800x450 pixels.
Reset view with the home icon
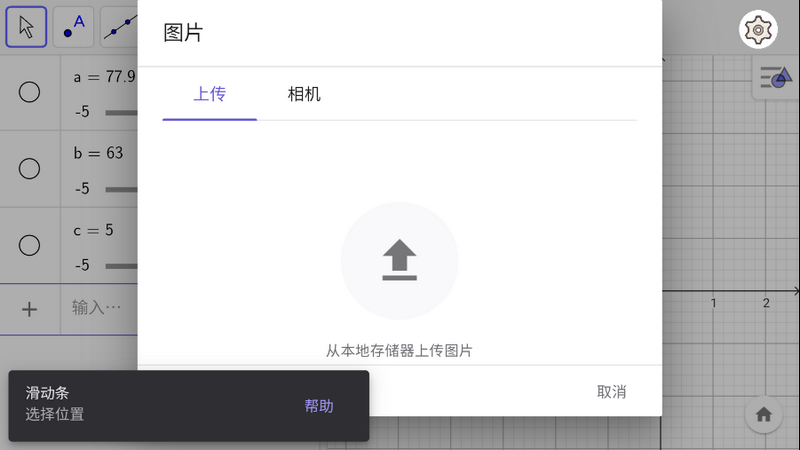(x=764, y=414)
